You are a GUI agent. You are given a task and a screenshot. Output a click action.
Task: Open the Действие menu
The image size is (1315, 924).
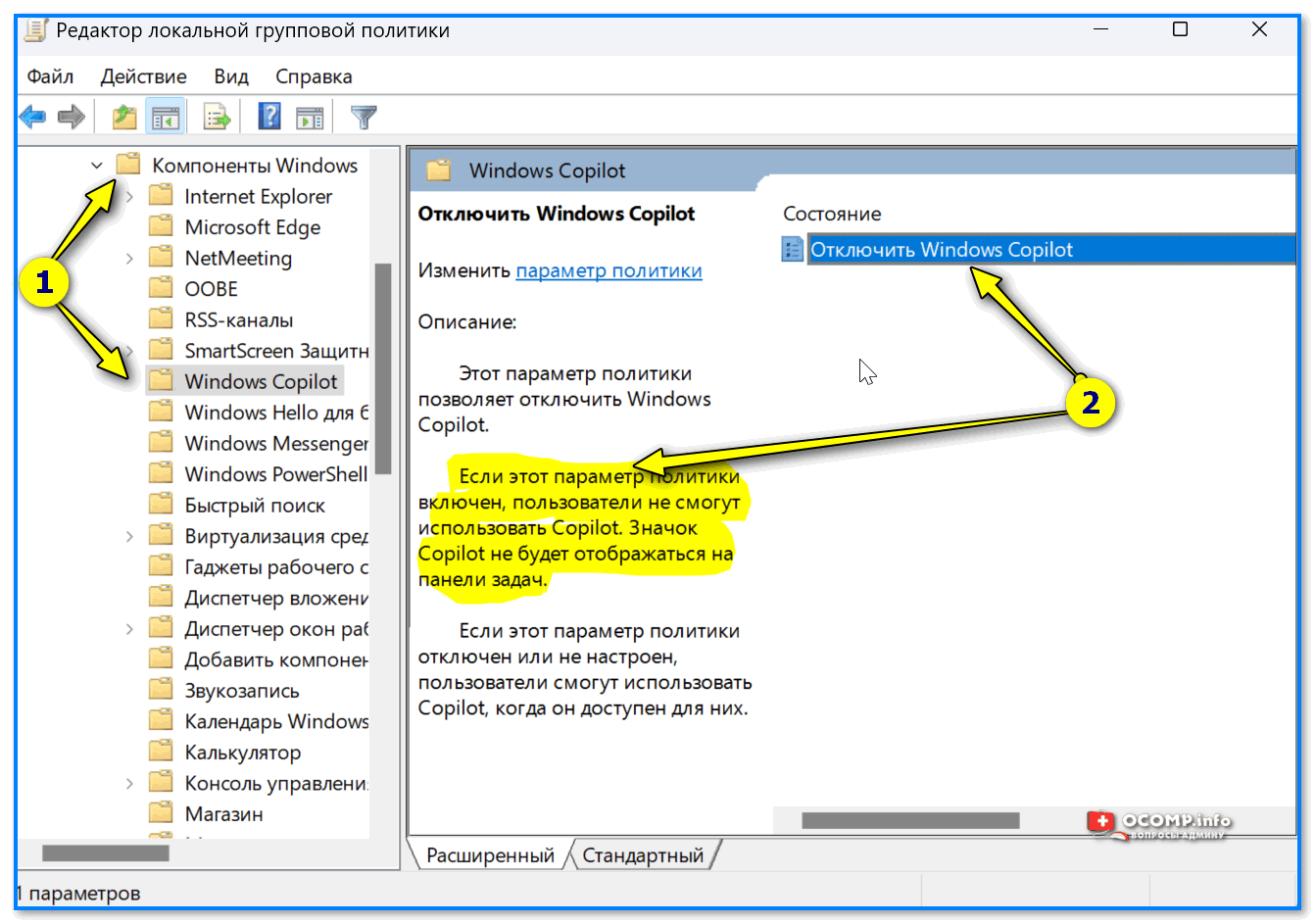coord(143,76)
